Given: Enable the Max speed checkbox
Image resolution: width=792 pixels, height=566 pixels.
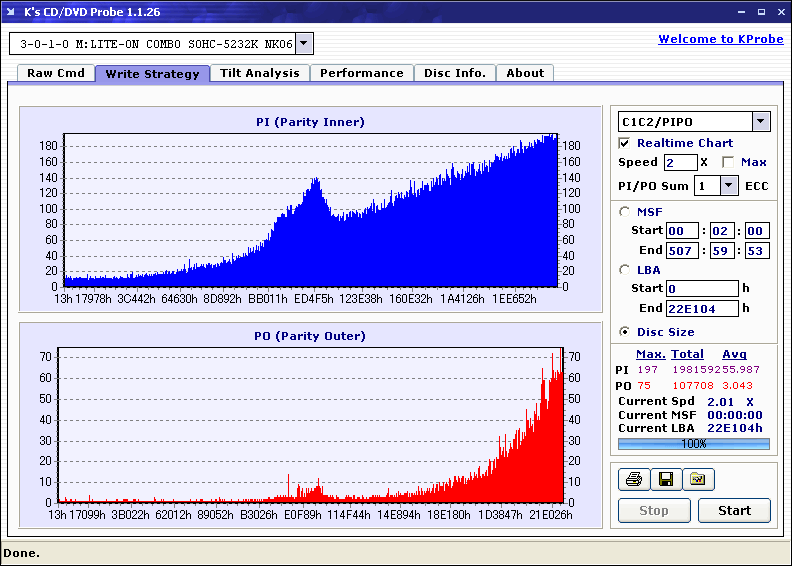Looking at the screenshot, I should tap(728, 162).
